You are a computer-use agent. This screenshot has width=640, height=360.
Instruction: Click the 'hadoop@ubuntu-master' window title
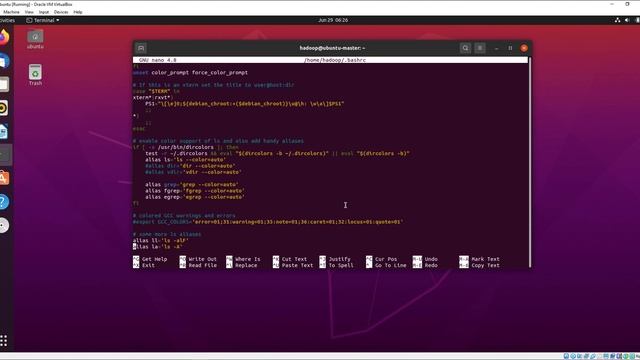(x=332, y=48)
